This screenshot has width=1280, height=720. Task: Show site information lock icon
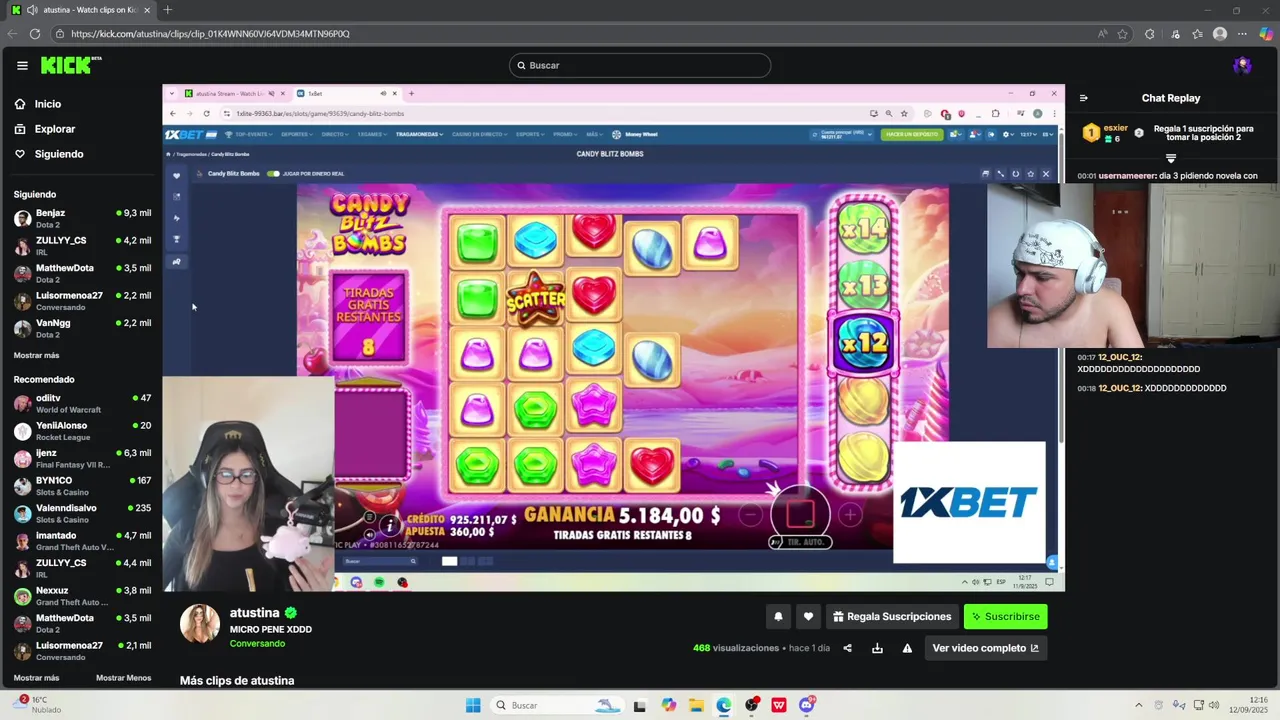60,34
